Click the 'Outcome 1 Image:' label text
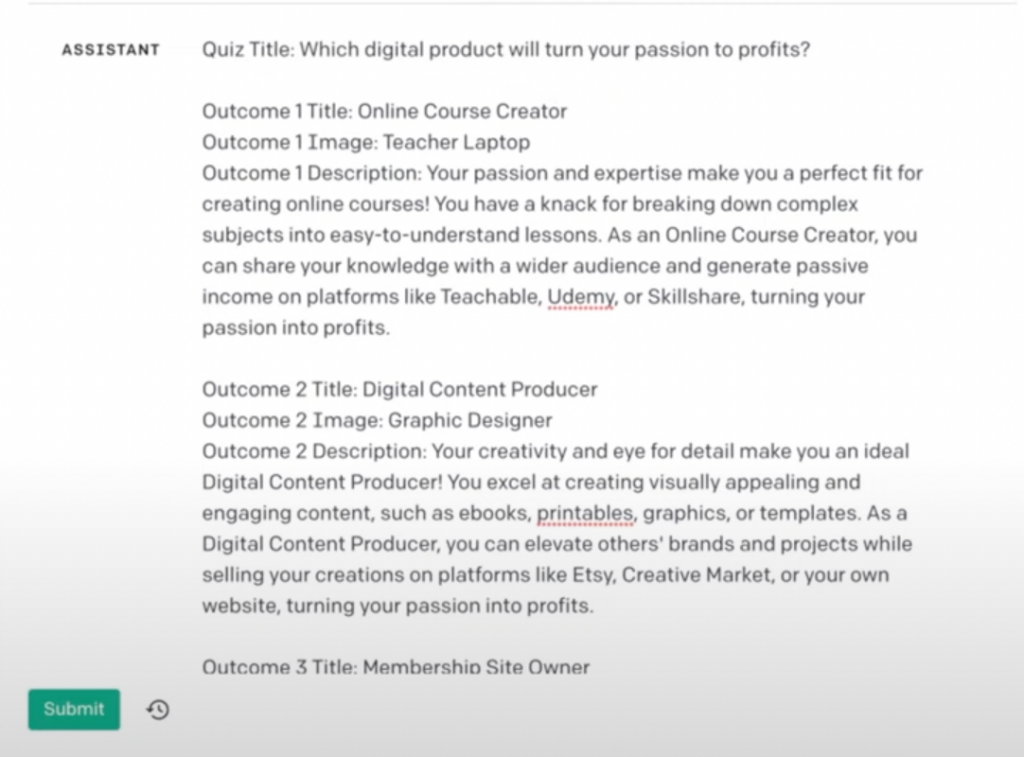Screen dimensions: 1024x757 (x=289, y=142)
